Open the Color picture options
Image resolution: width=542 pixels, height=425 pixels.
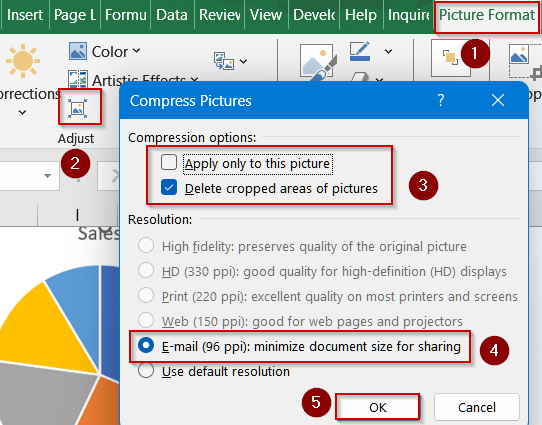point(104,51)
